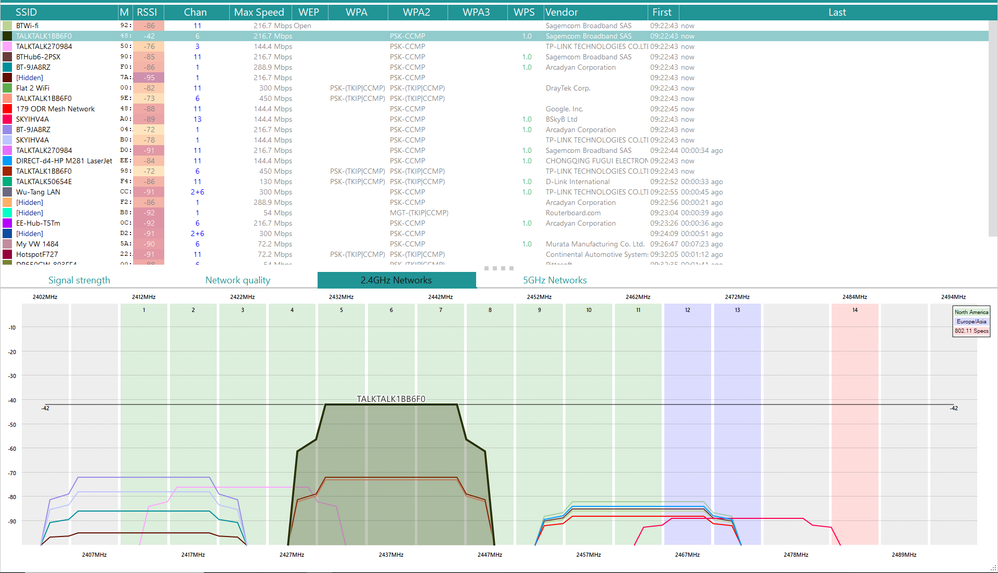This screenshot has width=998, height=573.
Task: Click the network list vertical scrollbar
Action: point(993,127)
